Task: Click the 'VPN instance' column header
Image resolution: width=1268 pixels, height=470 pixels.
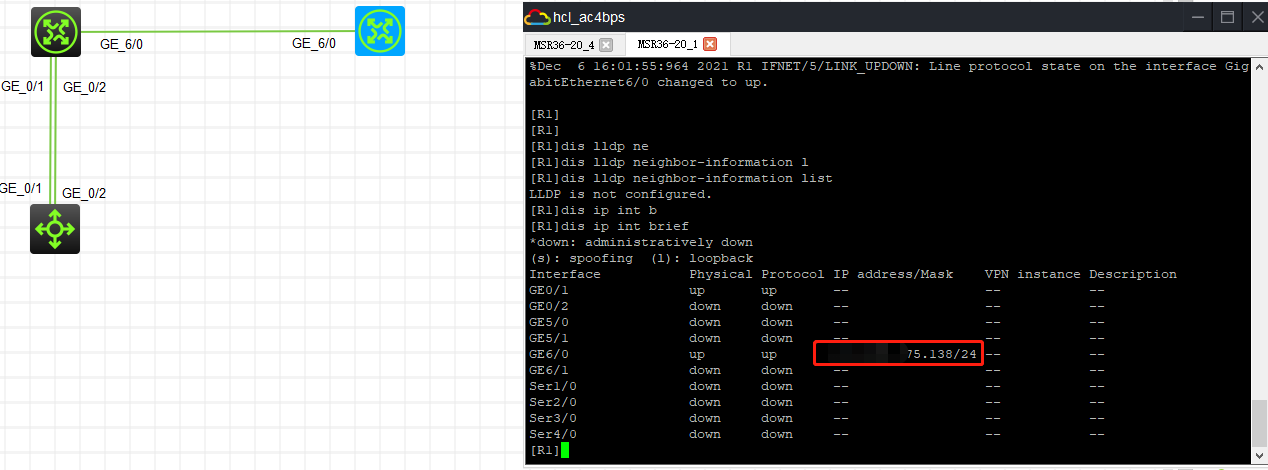Action: [x=1033, y=274]
